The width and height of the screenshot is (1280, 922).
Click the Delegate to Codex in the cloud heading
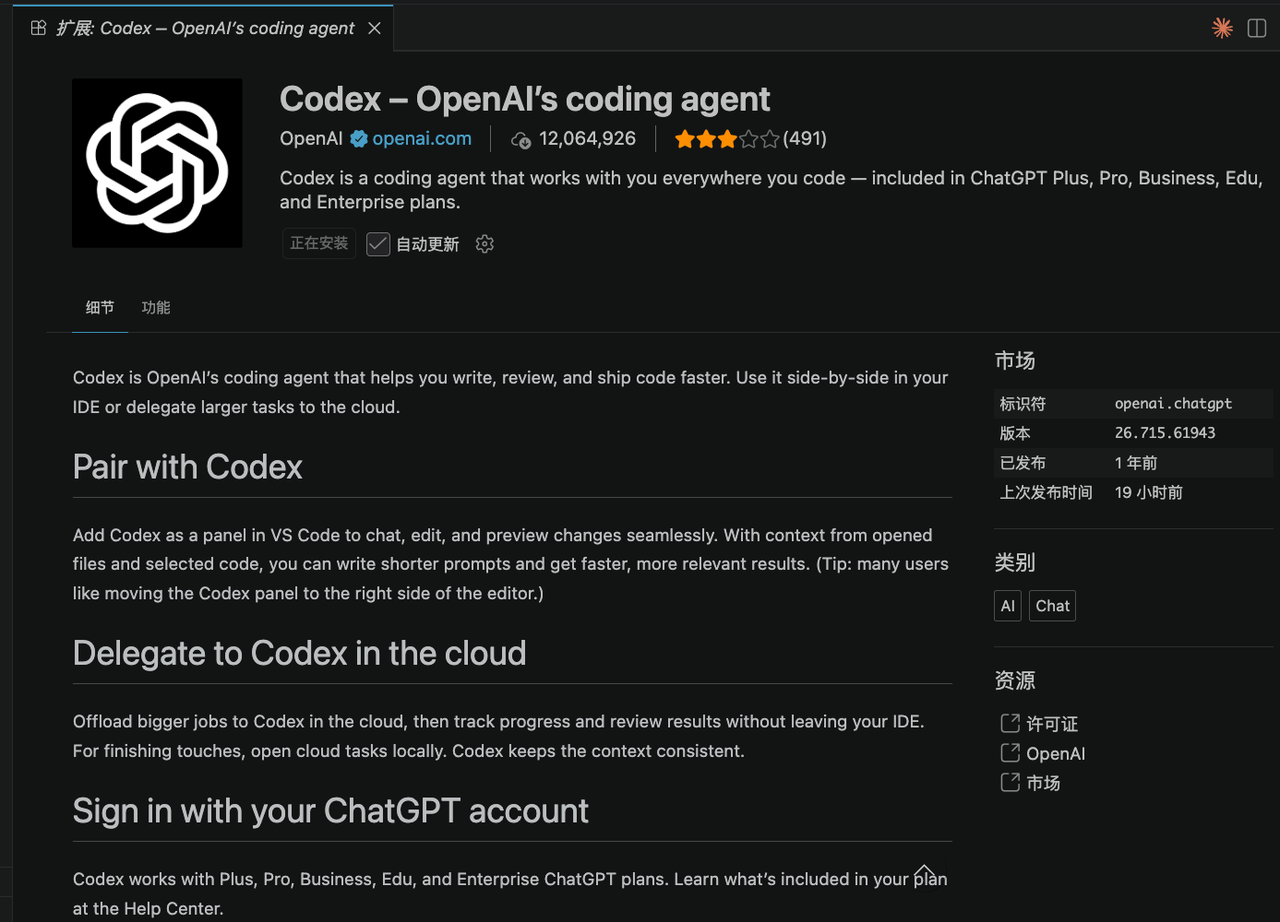click(300, 653)
